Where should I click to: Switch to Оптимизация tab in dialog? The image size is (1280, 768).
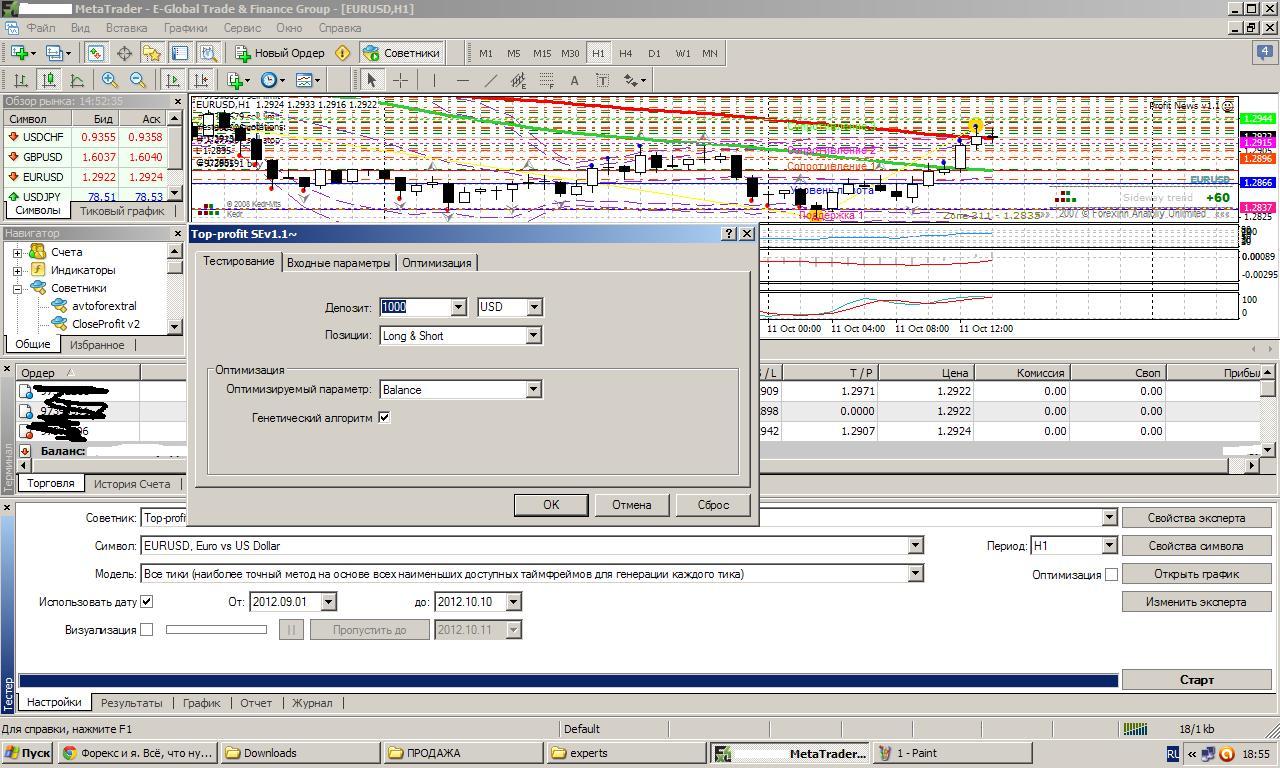(x=436, y=263)
